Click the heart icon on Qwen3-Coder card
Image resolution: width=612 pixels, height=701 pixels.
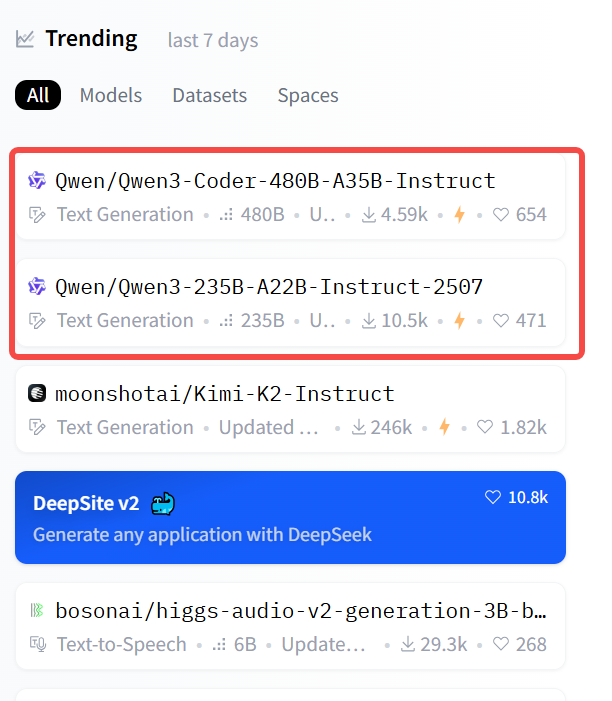[x=501, y=215]
